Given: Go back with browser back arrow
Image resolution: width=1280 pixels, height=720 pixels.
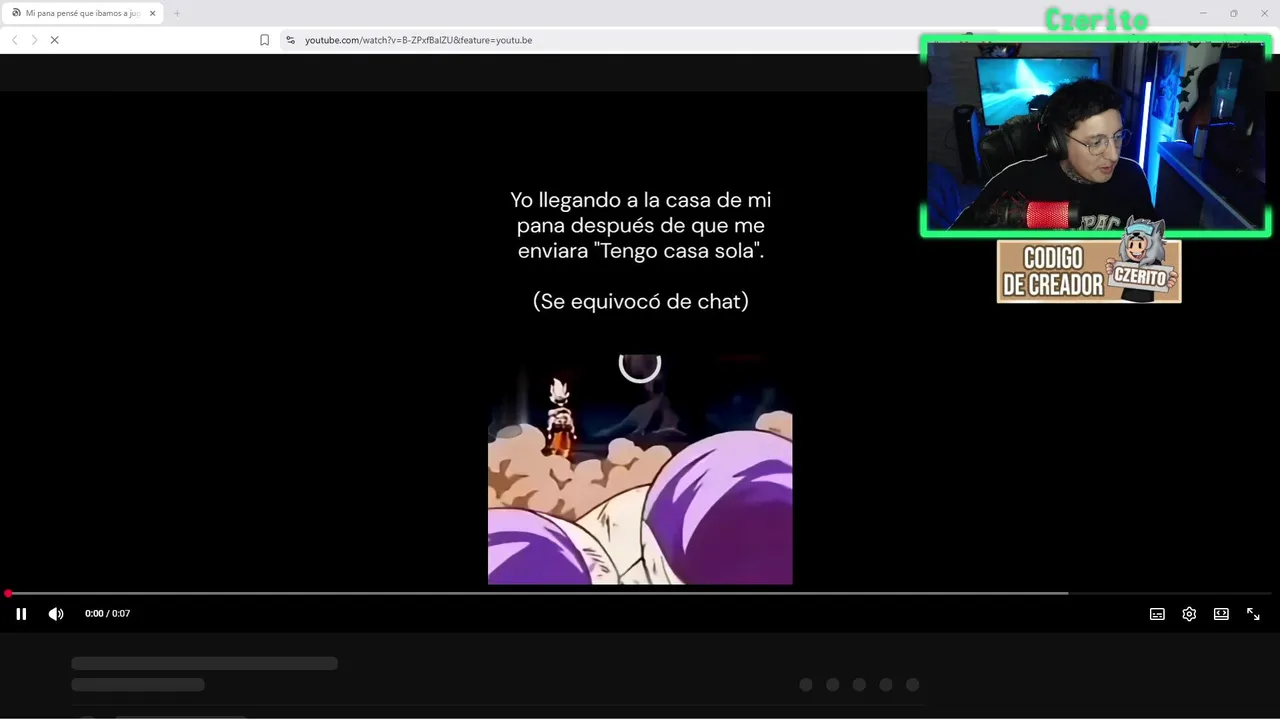Looking at the screenshot, I should click(14, 40).
